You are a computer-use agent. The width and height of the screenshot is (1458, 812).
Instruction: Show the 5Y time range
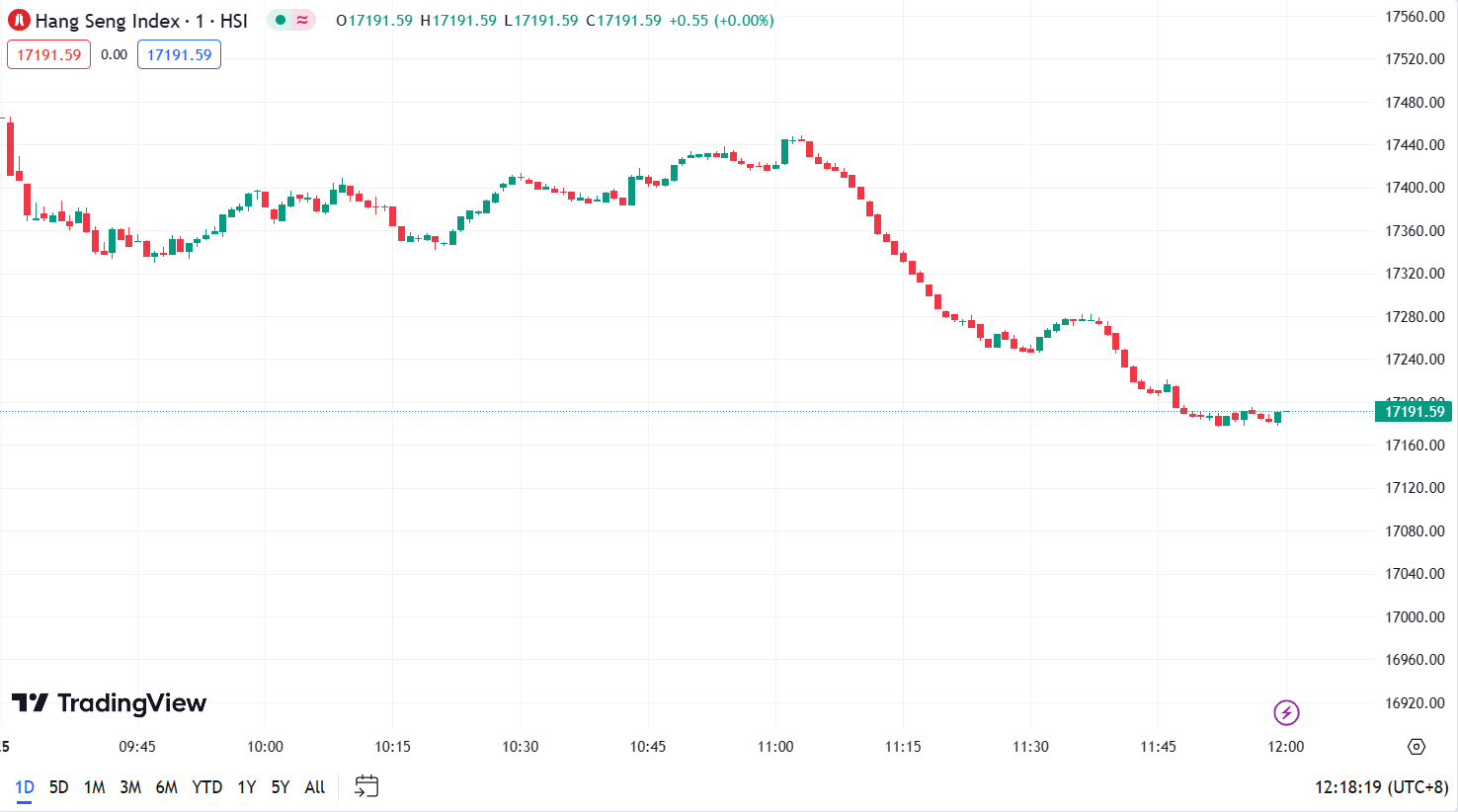[281, 787]
